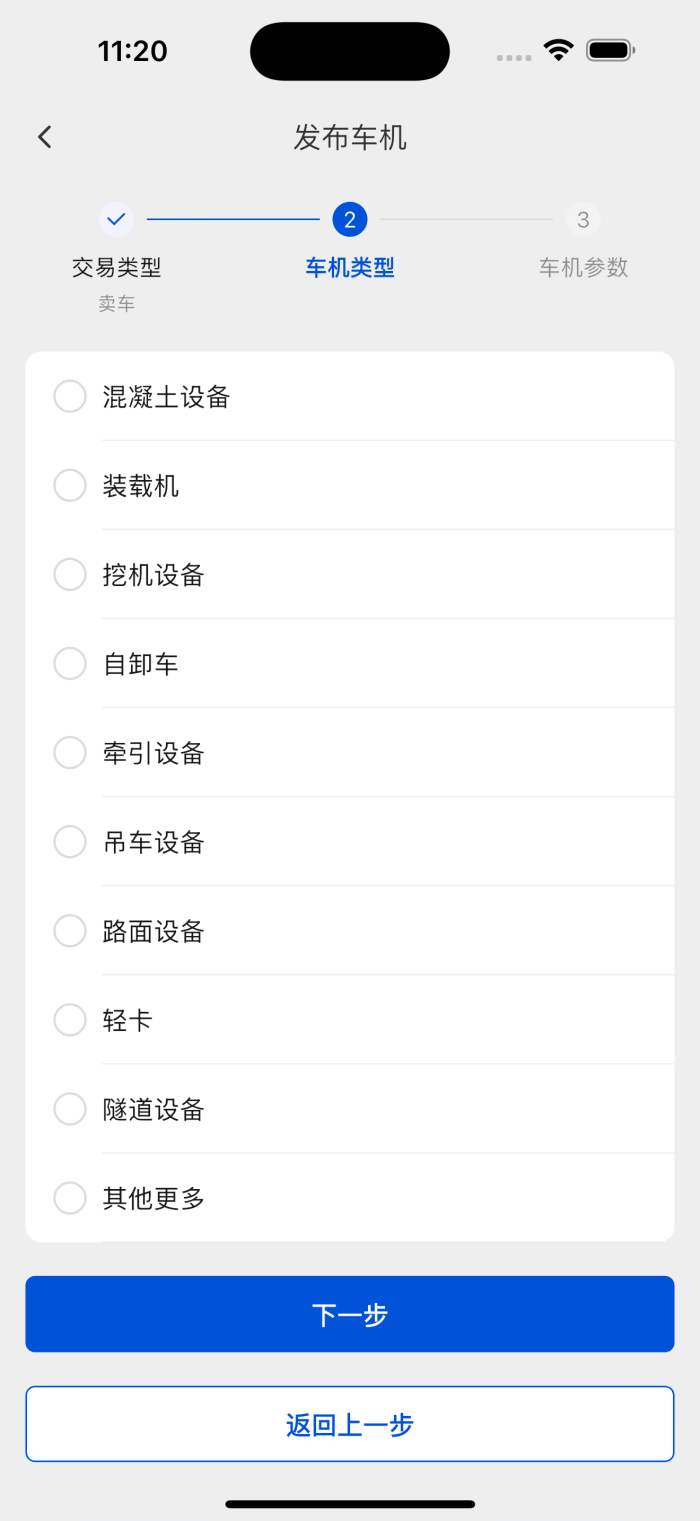This screenshot has width=700, height=1521.
Task: Select the 路面设备 option
Action: point(70,931)
